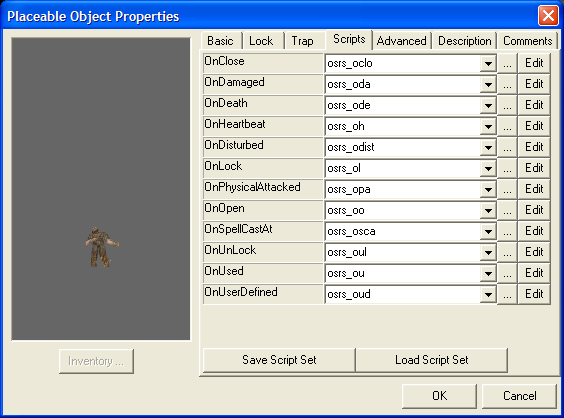Expand the OnSpellCastAt script dropdown

(488, 231)
